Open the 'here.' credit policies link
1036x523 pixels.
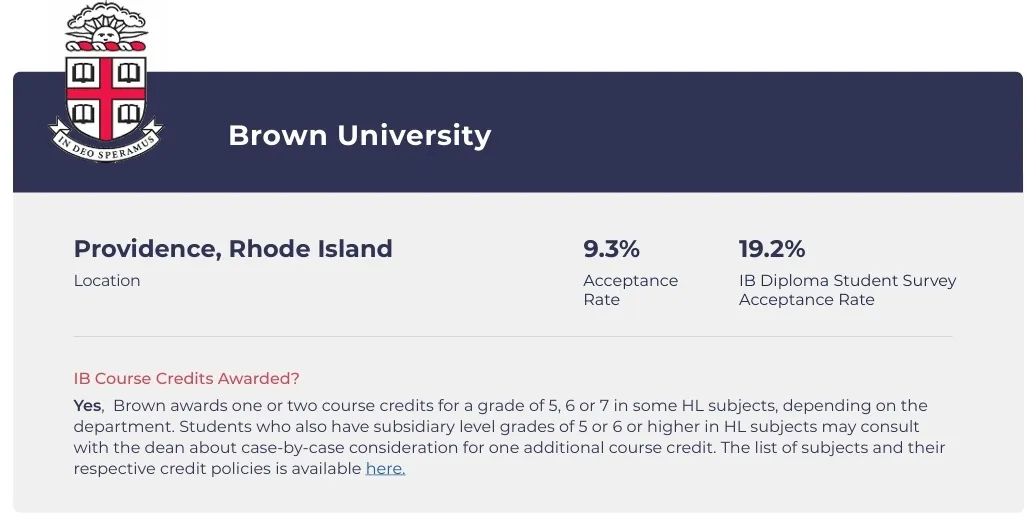(385, 469)
